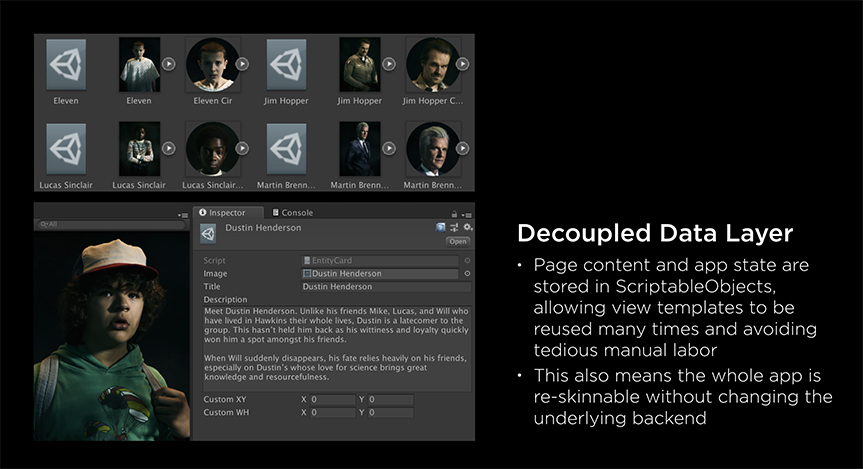The height and width of the screenshot is (469, 863).
Task: Select the Martin Brenn... circular portrait thumbnail
Action: click(x=433, y=149)
